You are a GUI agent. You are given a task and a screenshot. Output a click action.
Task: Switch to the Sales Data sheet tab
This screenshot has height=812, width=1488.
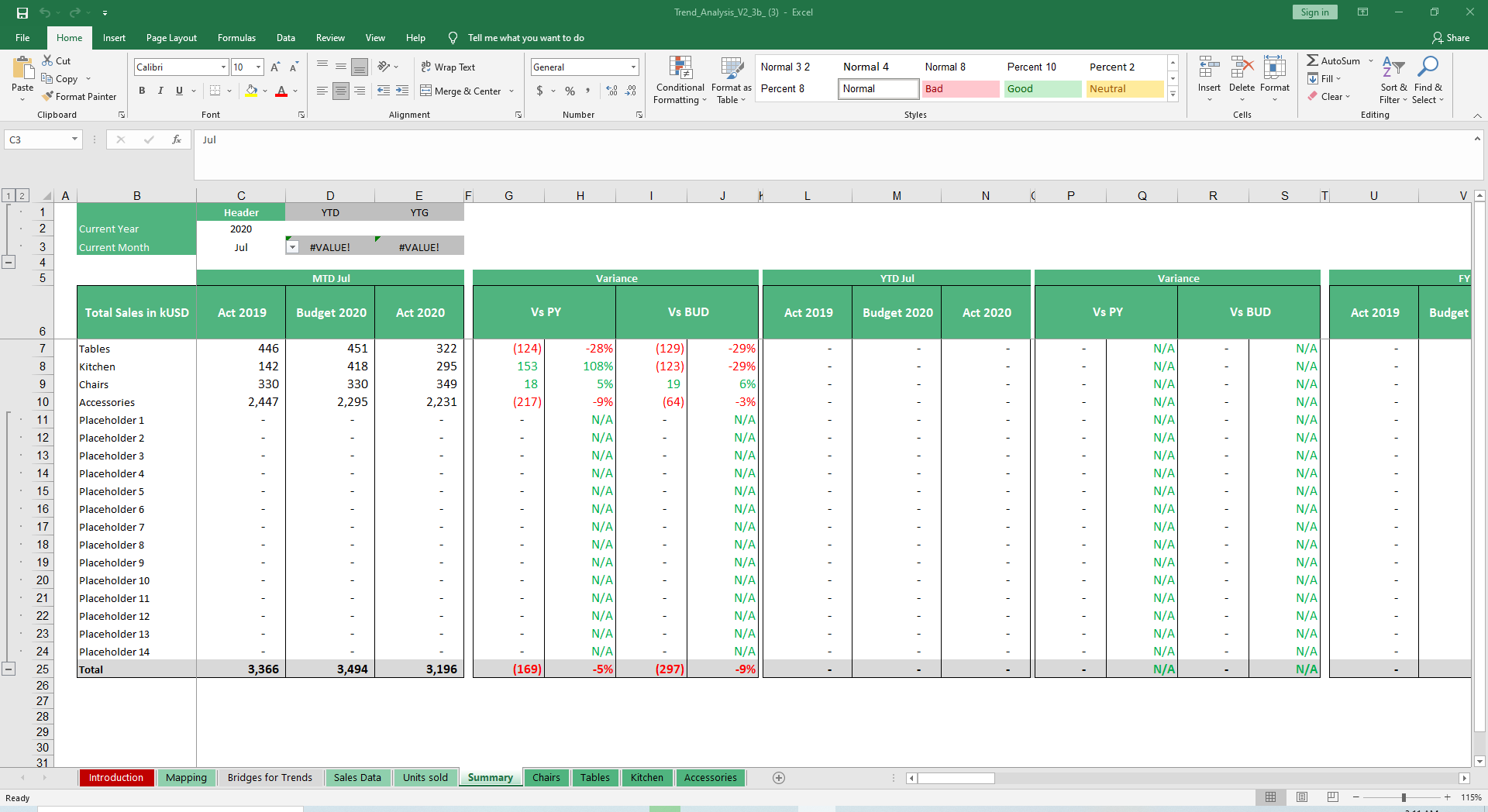[357, 778]
